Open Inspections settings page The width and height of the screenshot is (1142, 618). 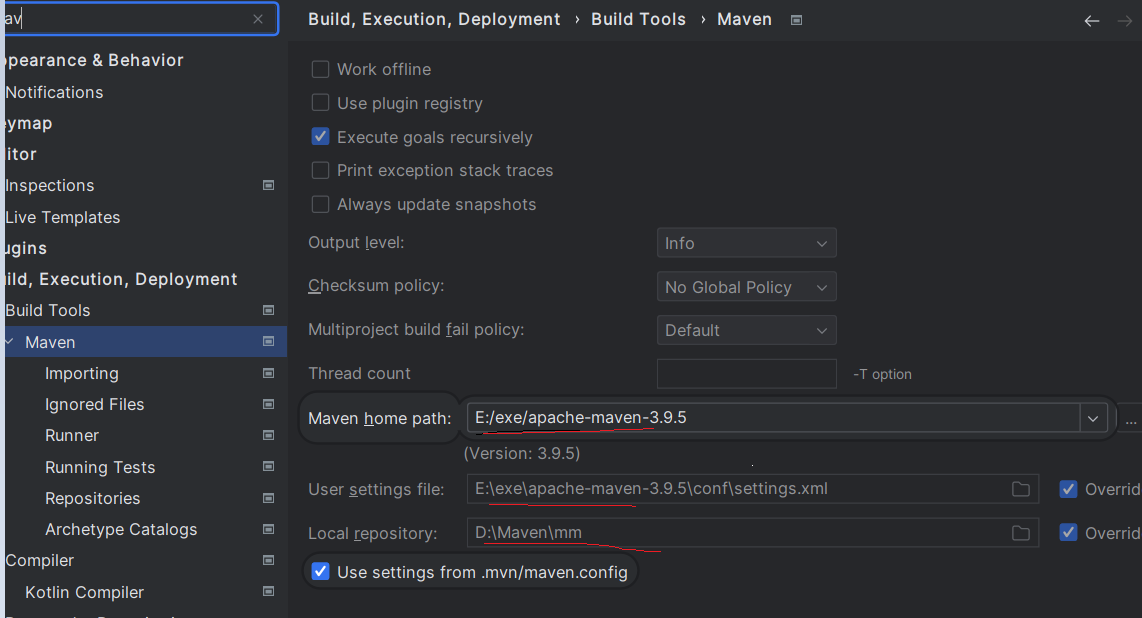[50, 186]
